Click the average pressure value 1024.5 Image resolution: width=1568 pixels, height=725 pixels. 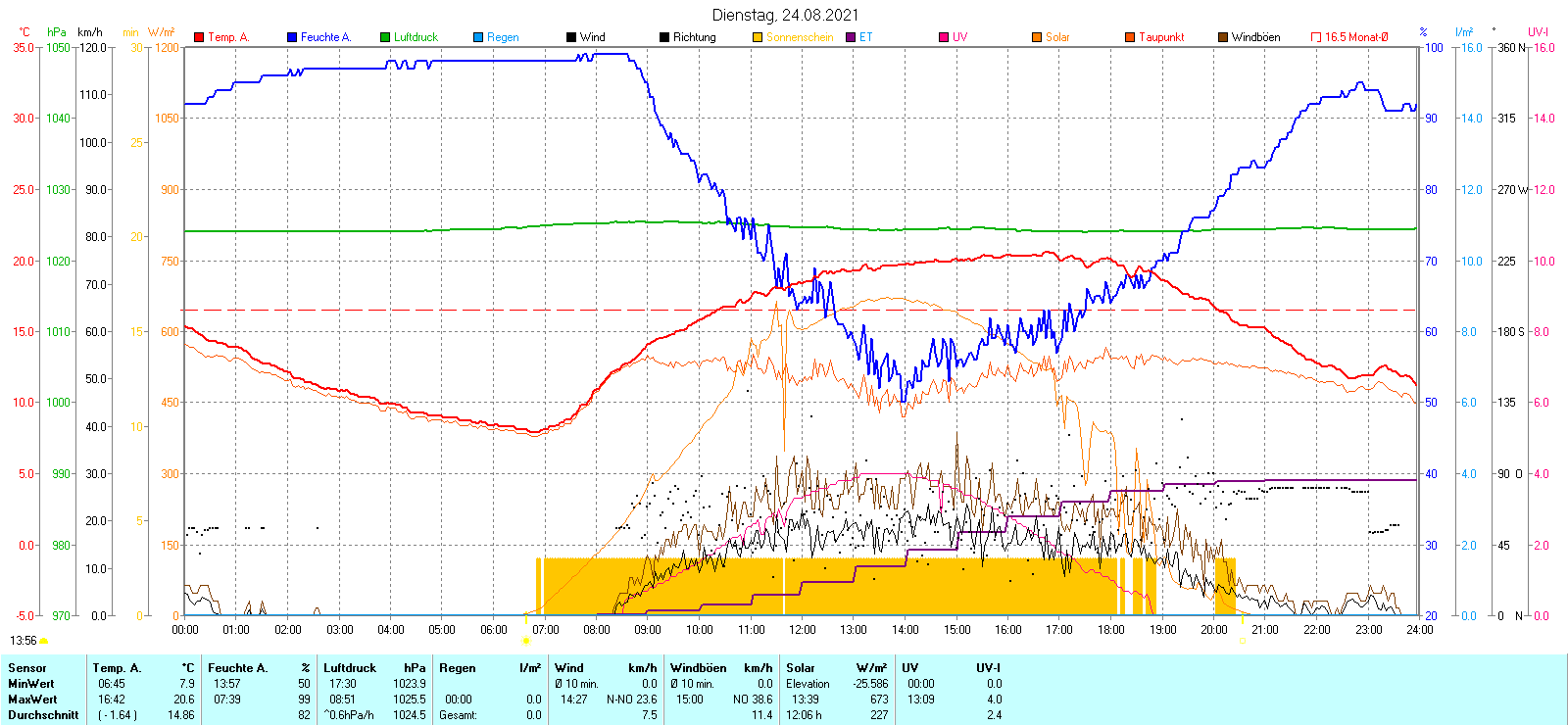[410, 715]
